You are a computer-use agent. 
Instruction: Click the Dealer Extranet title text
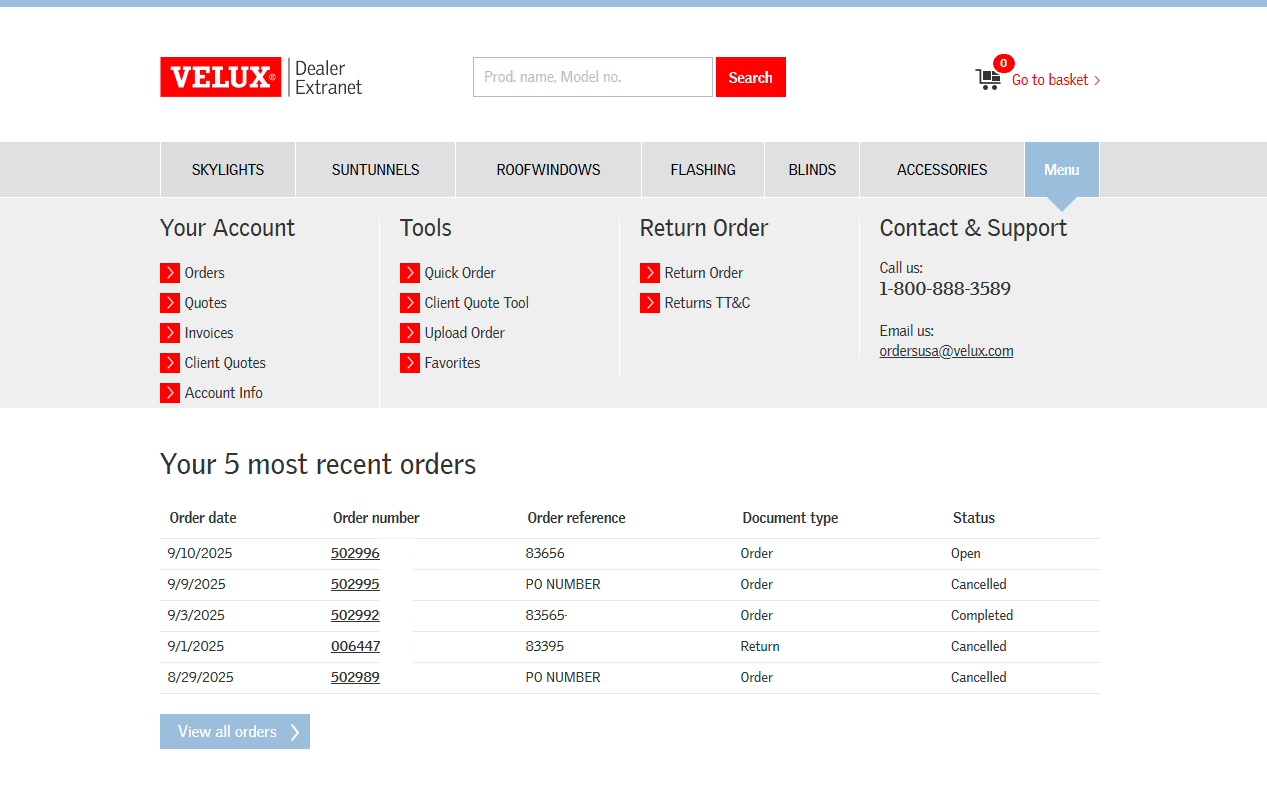point(328,77)
